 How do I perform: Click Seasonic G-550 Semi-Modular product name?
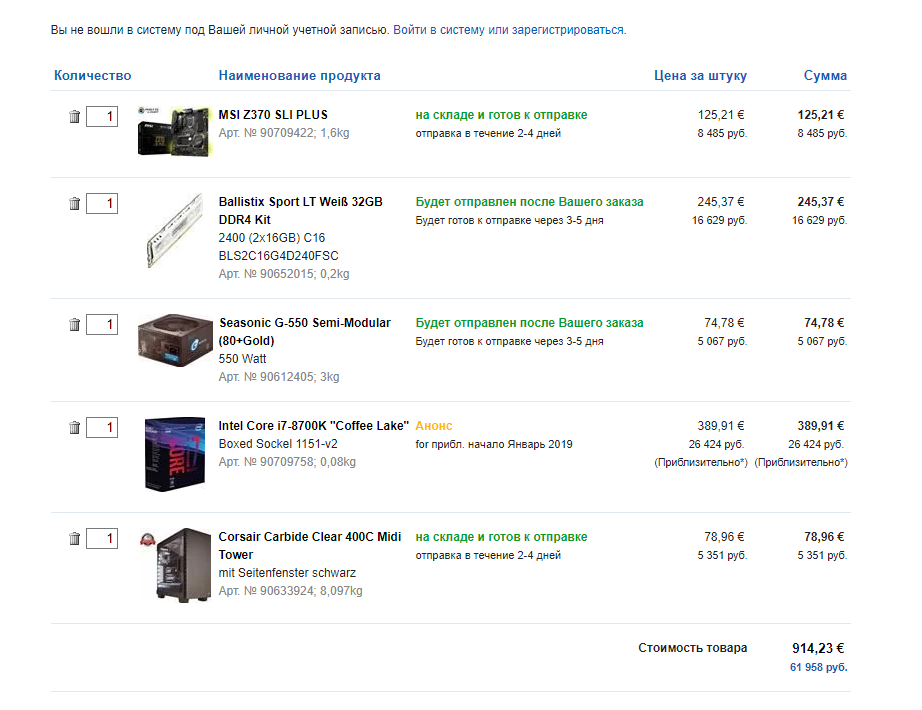(x=304, y=323)
